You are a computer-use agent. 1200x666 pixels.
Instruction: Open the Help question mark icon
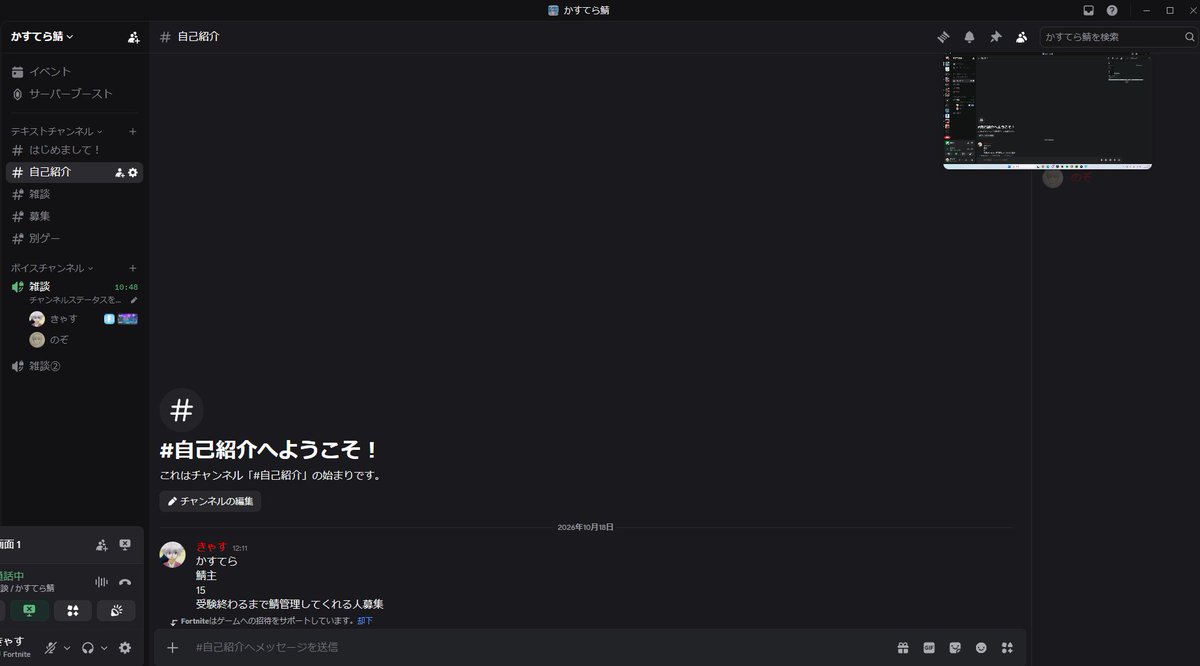coord(1112,10)
